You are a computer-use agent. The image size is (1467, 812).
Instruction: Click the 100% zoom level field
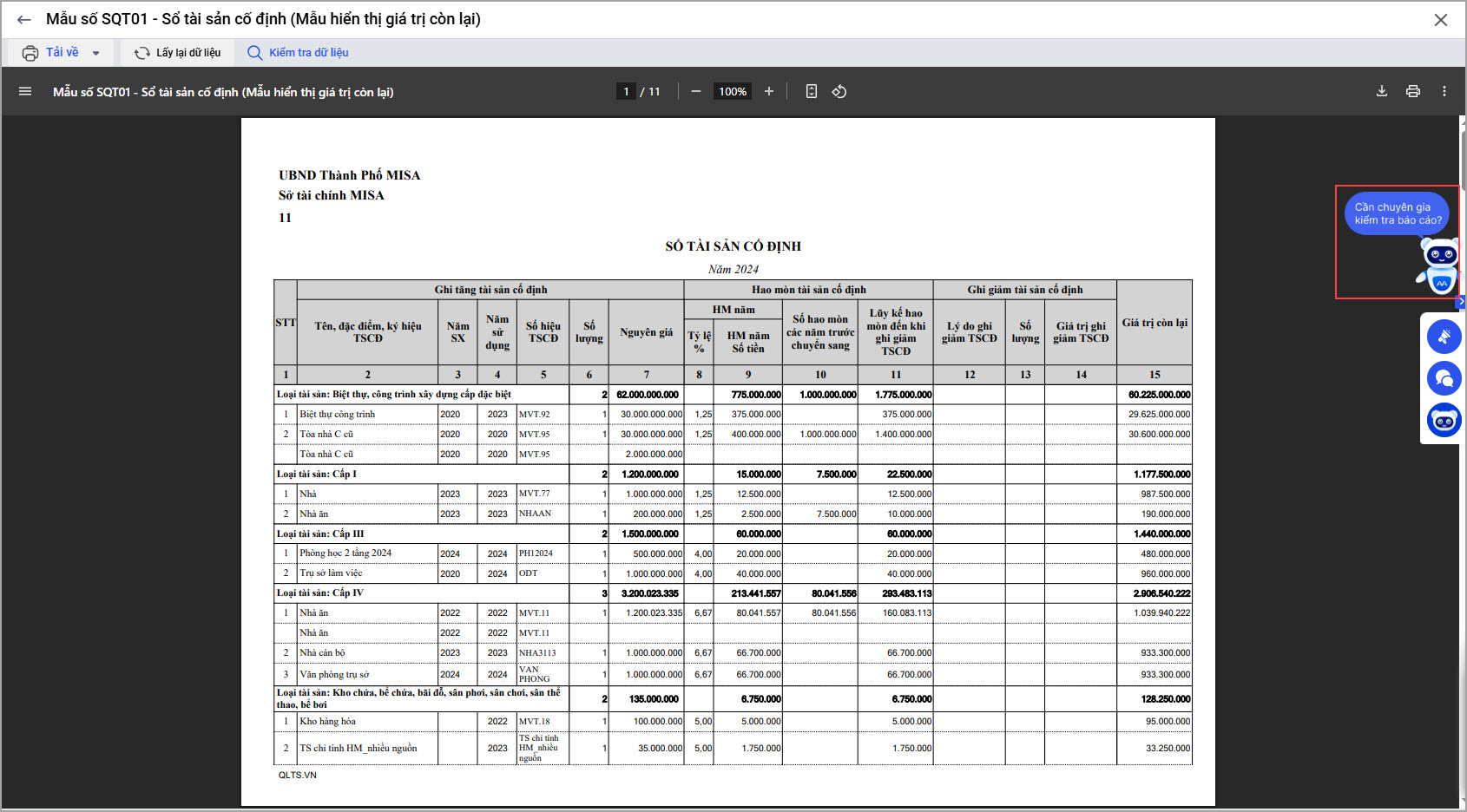click(x=732, y=91)
